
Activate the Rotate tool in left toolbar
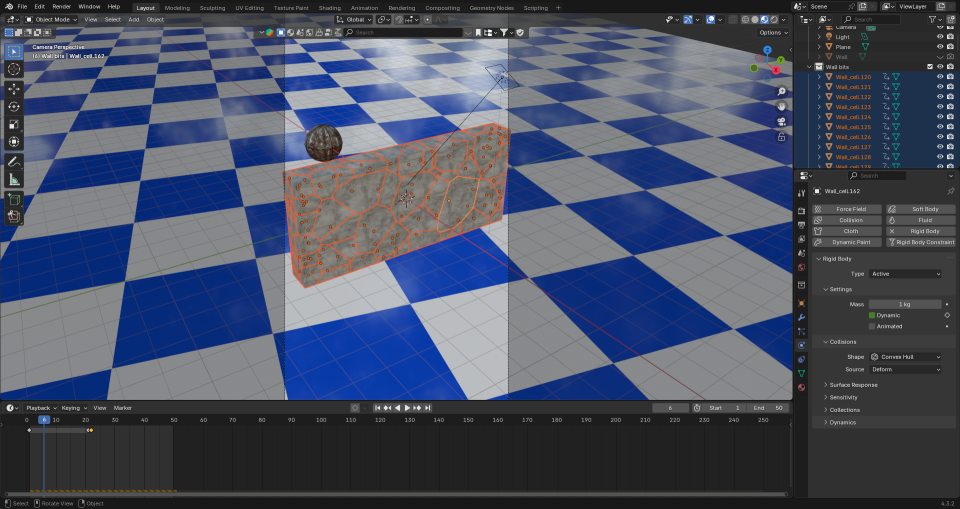tap(14, 106)
